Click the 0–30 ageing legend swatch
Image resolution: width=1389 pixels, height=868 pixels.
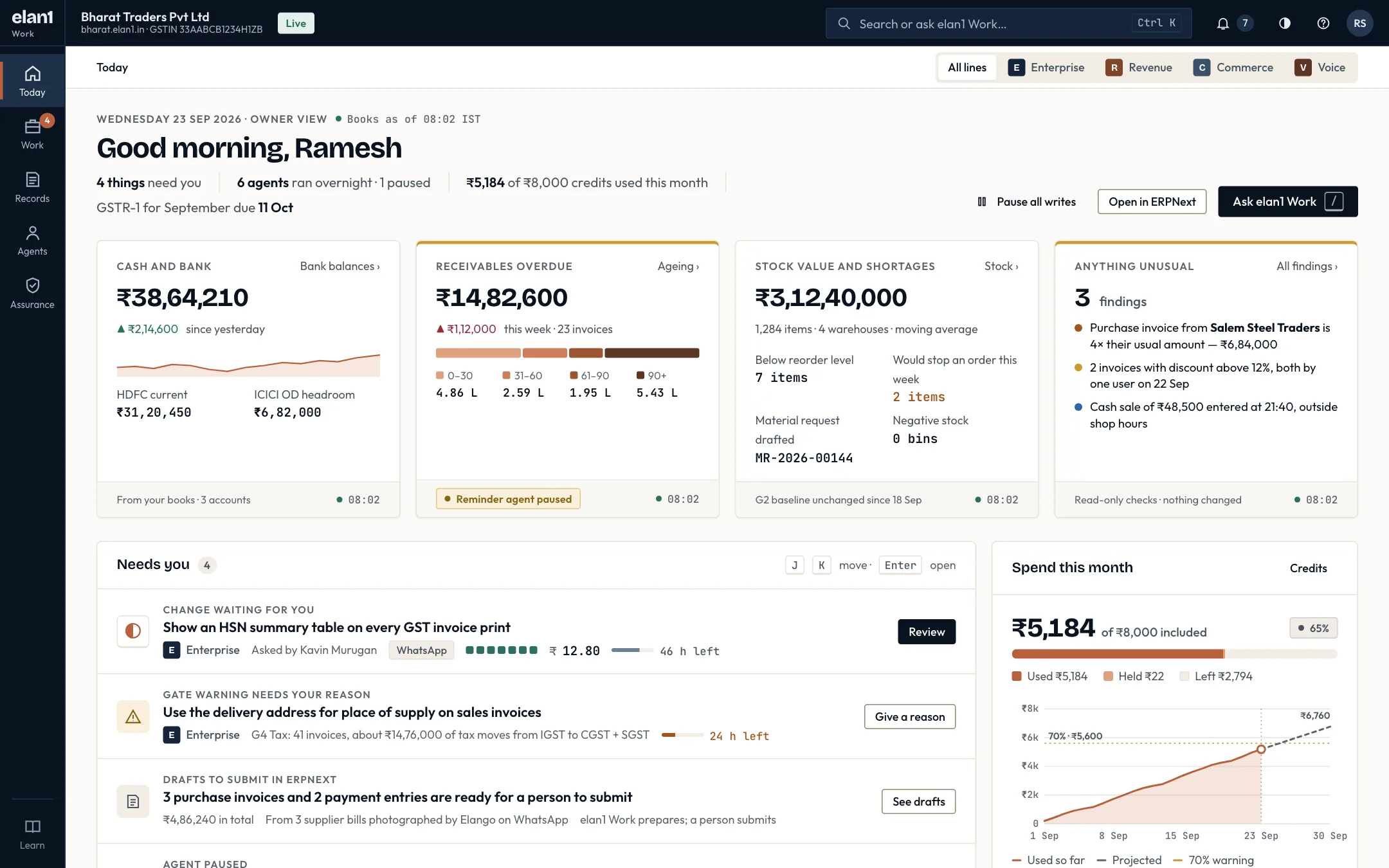[x=440, y=375]
